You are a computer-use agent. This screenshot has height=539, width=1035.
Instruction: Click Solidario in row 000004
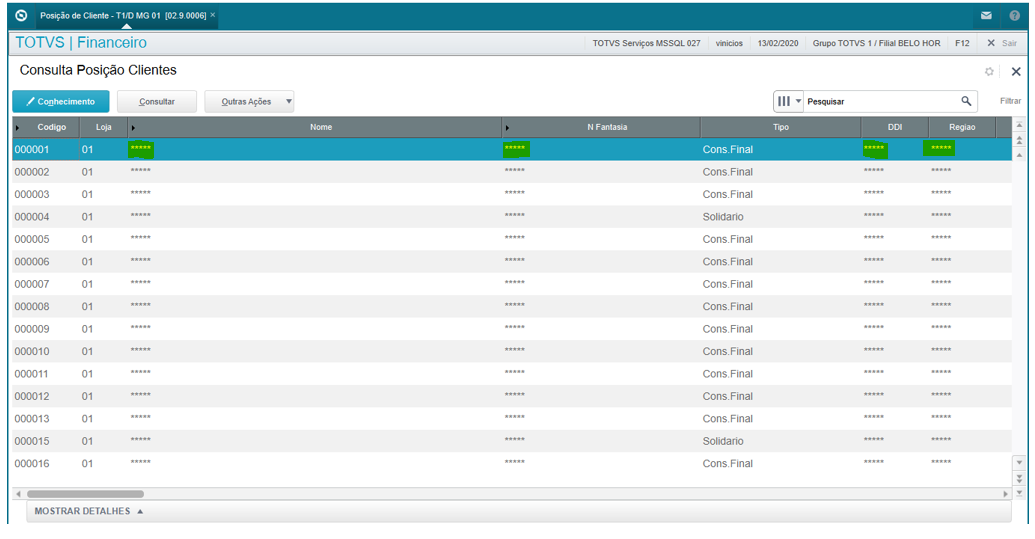[723, 216]
